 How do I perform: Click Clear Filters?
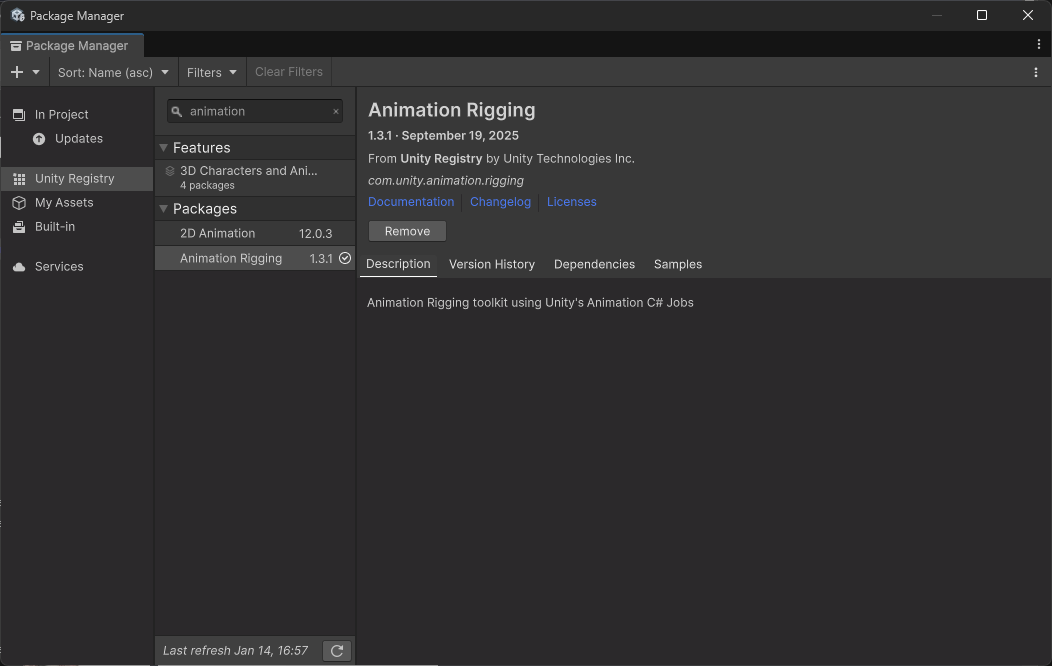(288, 72)
